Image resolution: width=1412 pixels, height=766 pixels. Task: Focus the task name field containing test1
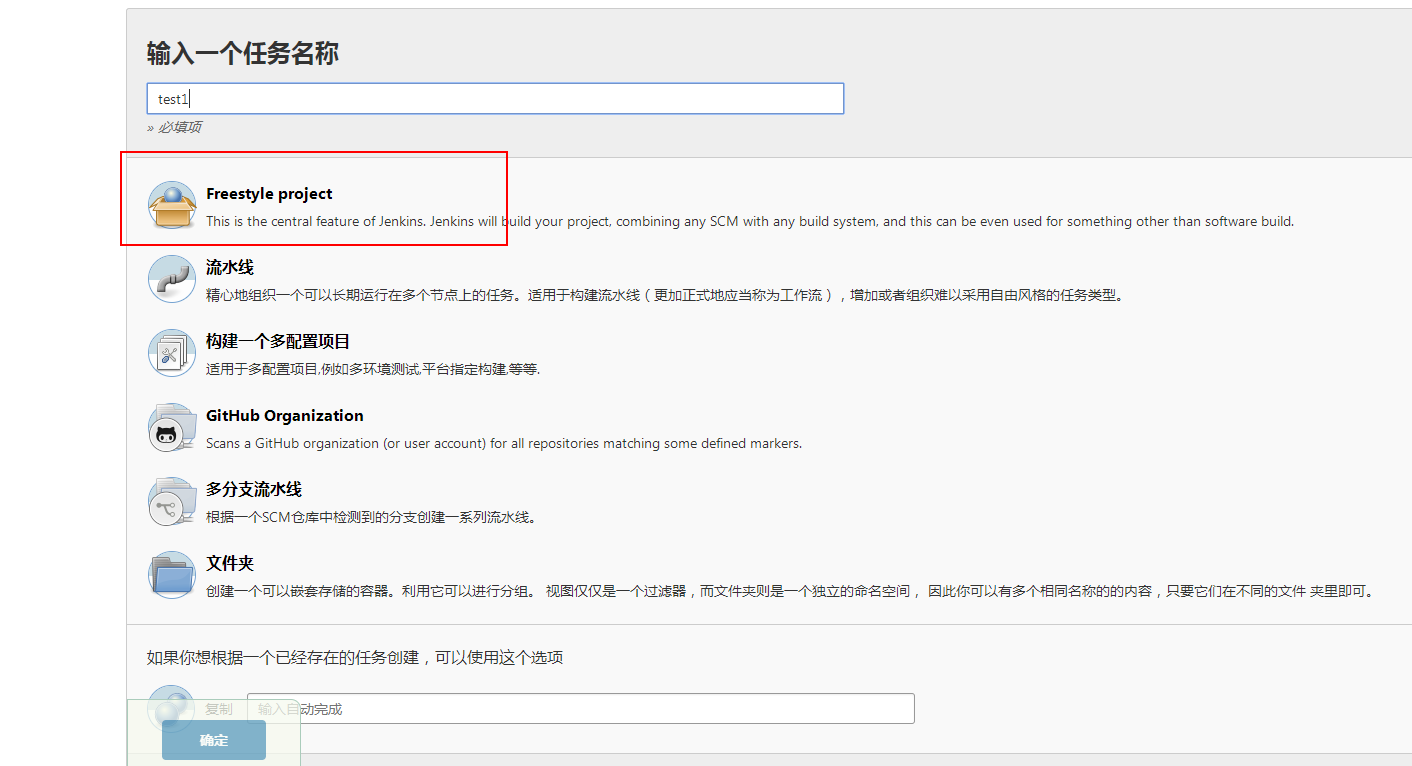(x=496, y=99)
